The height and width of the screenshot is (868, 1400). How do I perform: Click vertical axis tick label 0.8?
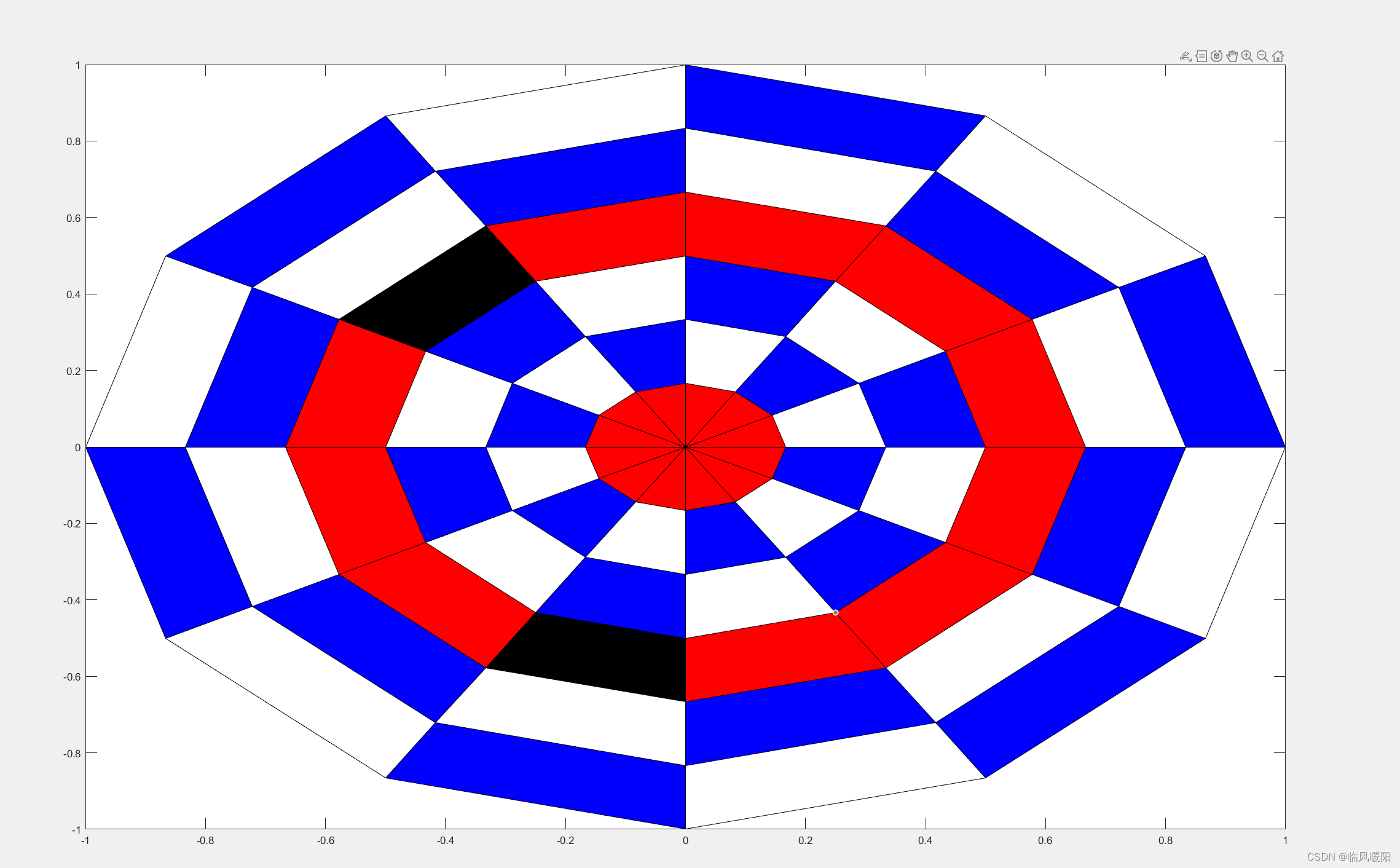click(73, 141)
